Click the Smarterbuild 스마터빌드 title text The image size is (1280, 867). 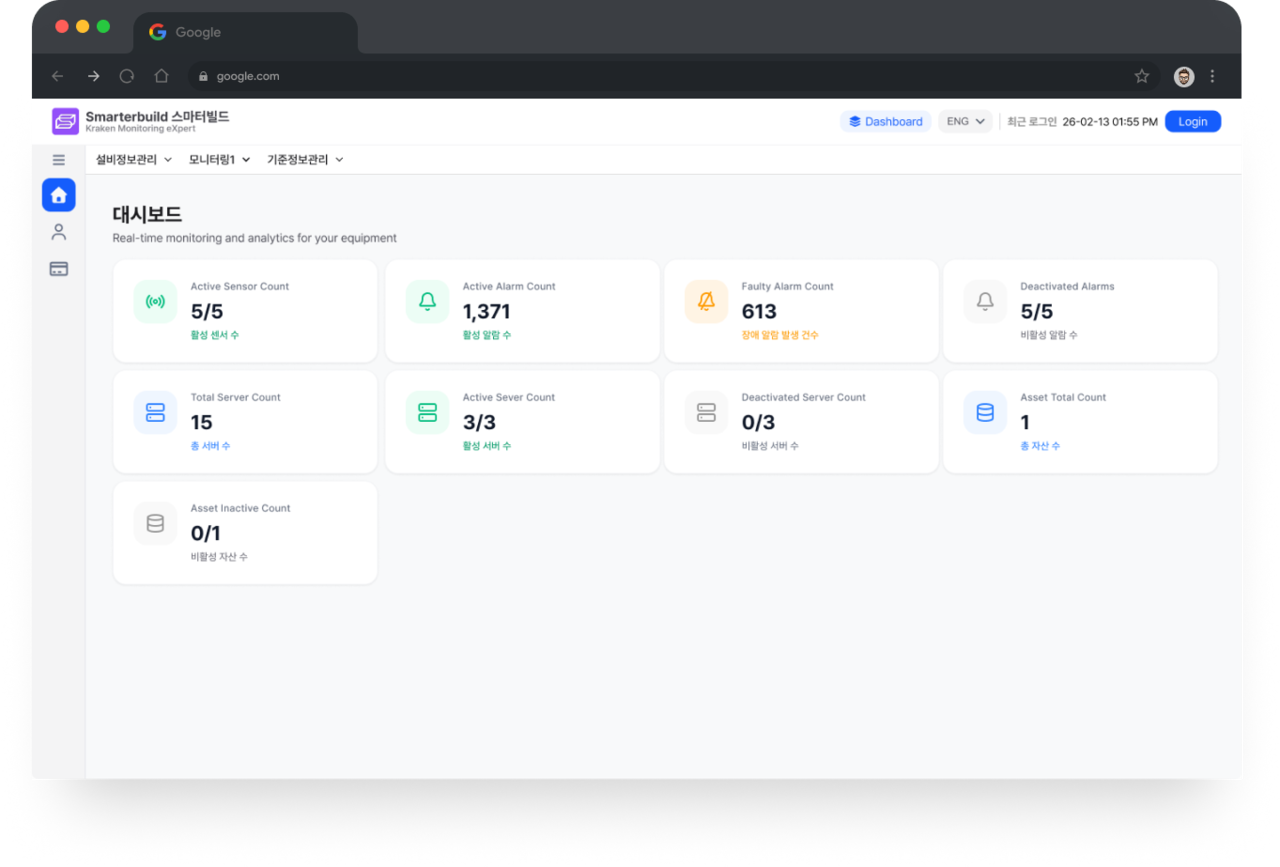click(157, 116)
